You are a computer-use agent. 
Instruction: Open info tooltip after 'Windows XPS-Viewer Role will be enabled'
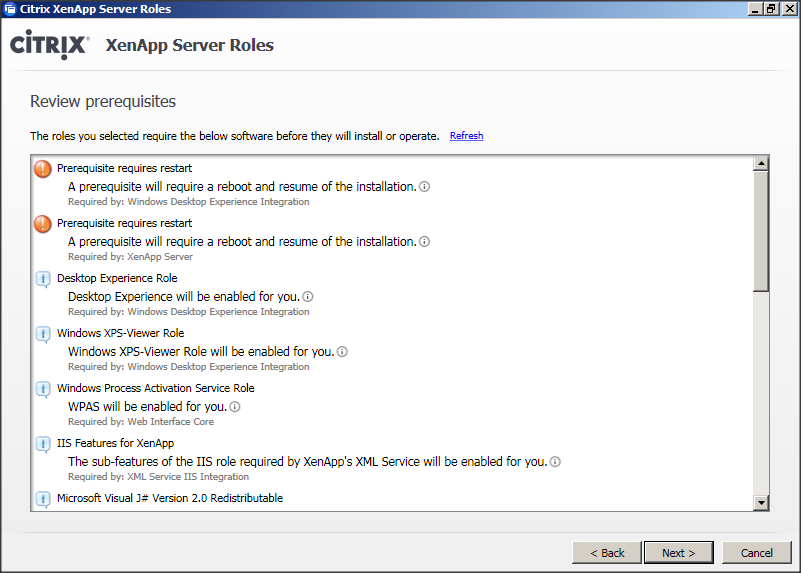(x=342, y=352)
